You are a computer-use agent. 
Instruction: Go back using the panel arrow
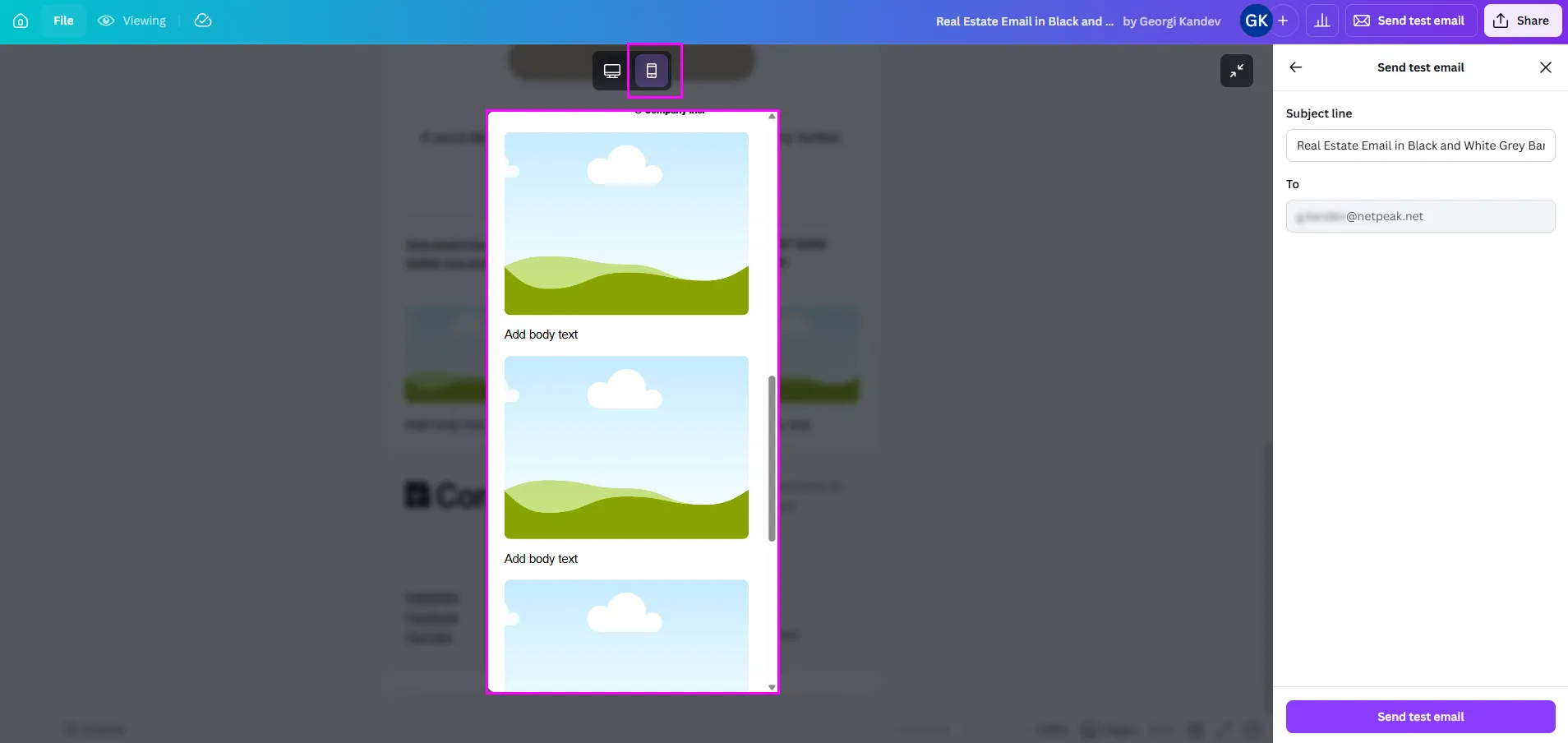click(x=1296, y=67)
